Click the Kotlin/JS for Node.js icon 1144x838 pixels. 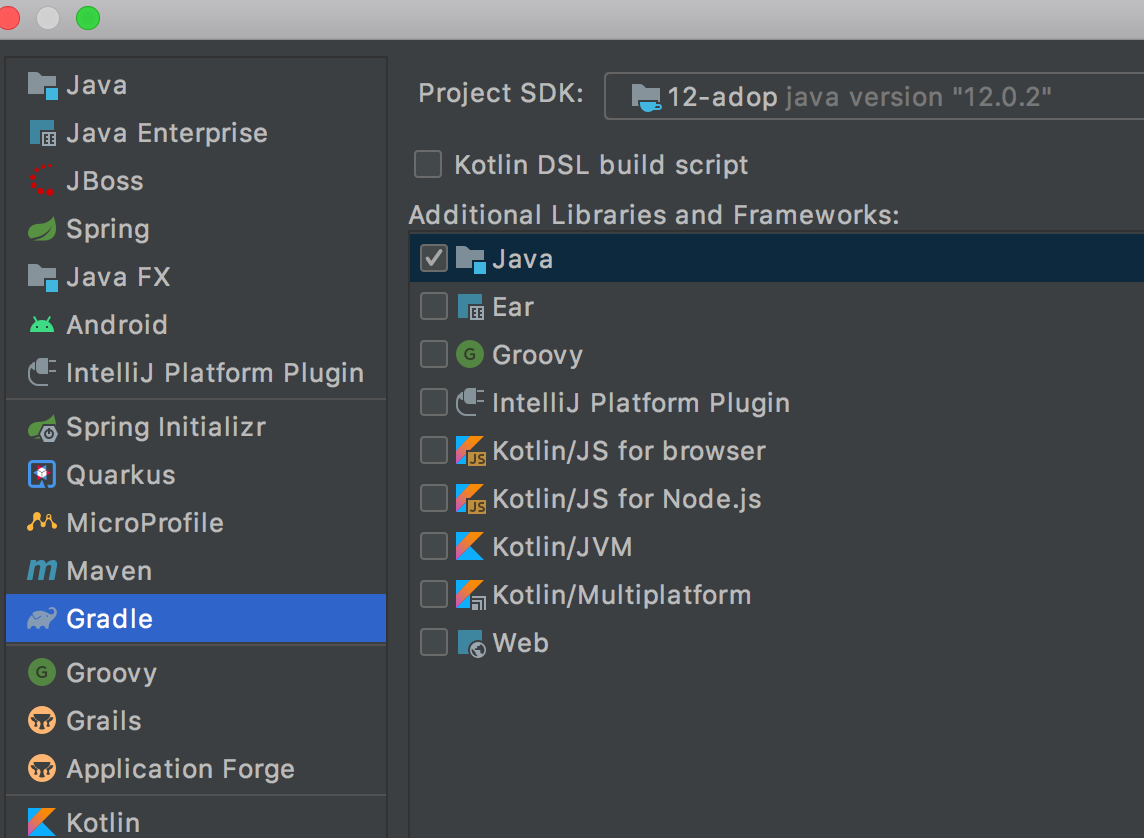[x=471, y=499]
